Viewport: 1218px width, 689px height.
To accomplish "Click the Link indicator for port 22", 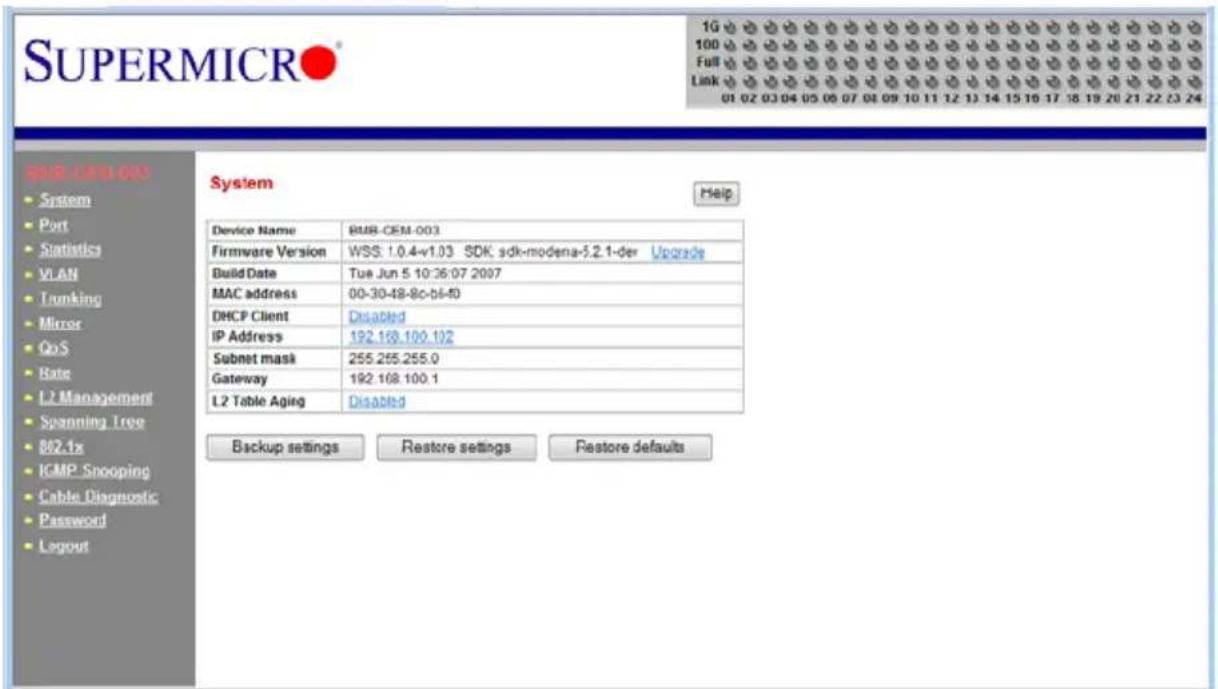I will coord(1154,80).
